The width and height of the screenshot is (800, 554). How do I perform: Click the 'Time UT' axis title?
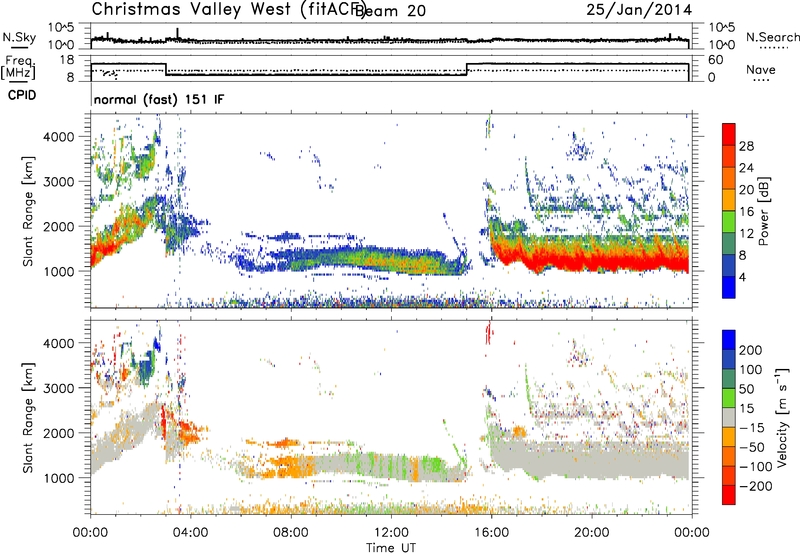391,548
